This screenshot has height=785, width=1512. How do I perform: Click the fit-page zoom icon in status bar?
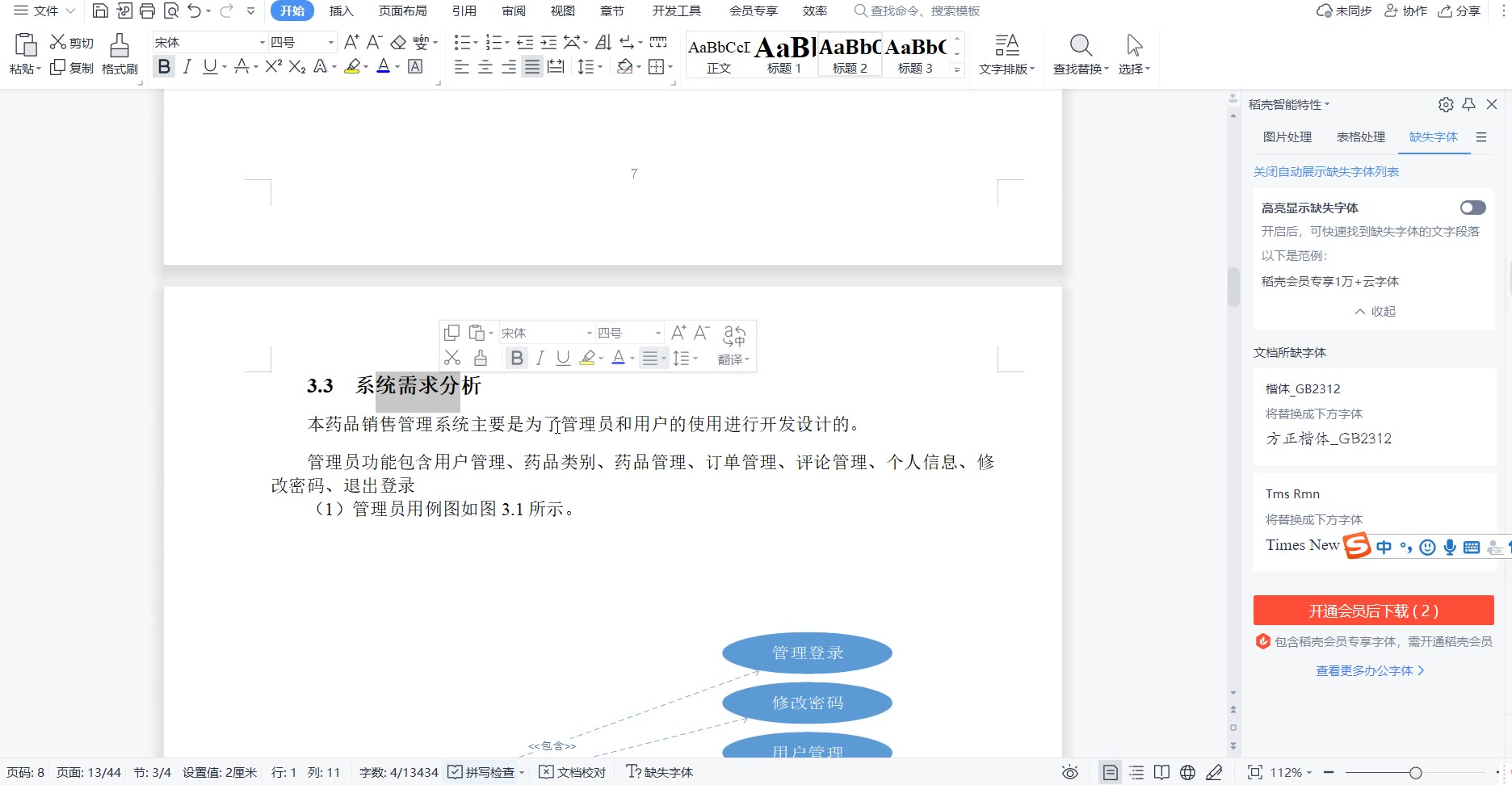pyautogui.click(x=1255, y=772)
